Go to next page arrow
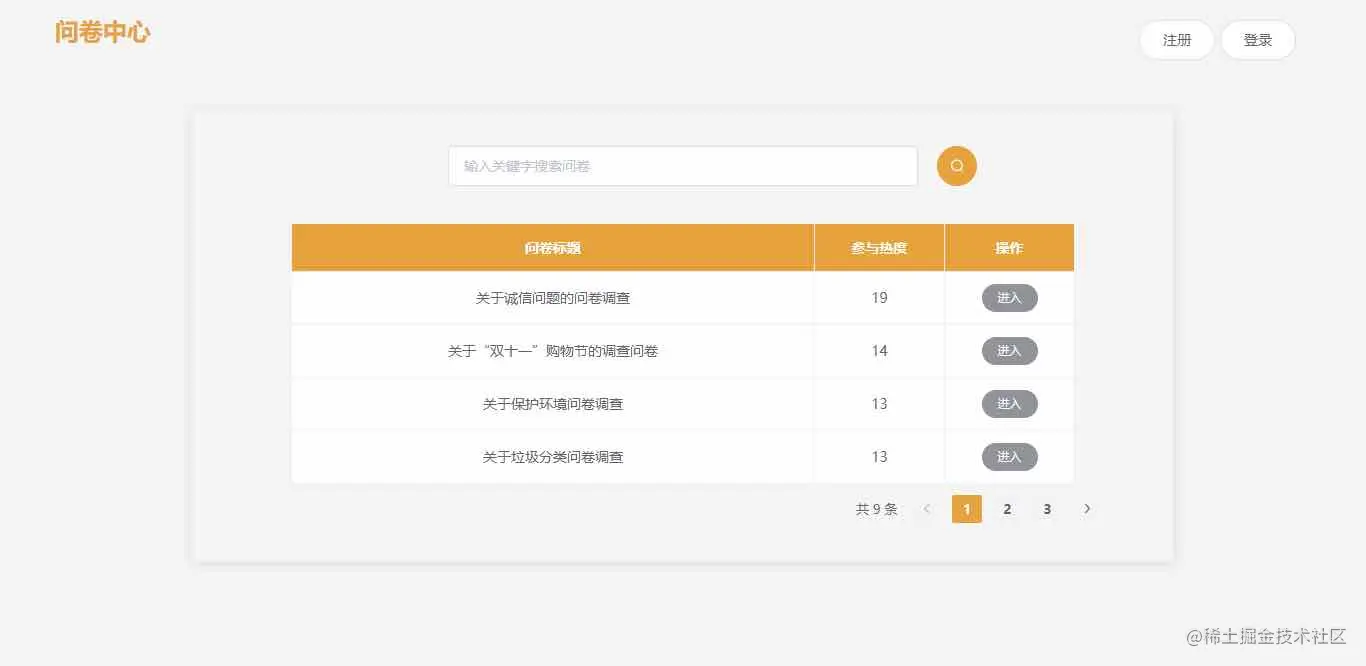This screenshot has height=666, width=1366. coord(1087,509)
